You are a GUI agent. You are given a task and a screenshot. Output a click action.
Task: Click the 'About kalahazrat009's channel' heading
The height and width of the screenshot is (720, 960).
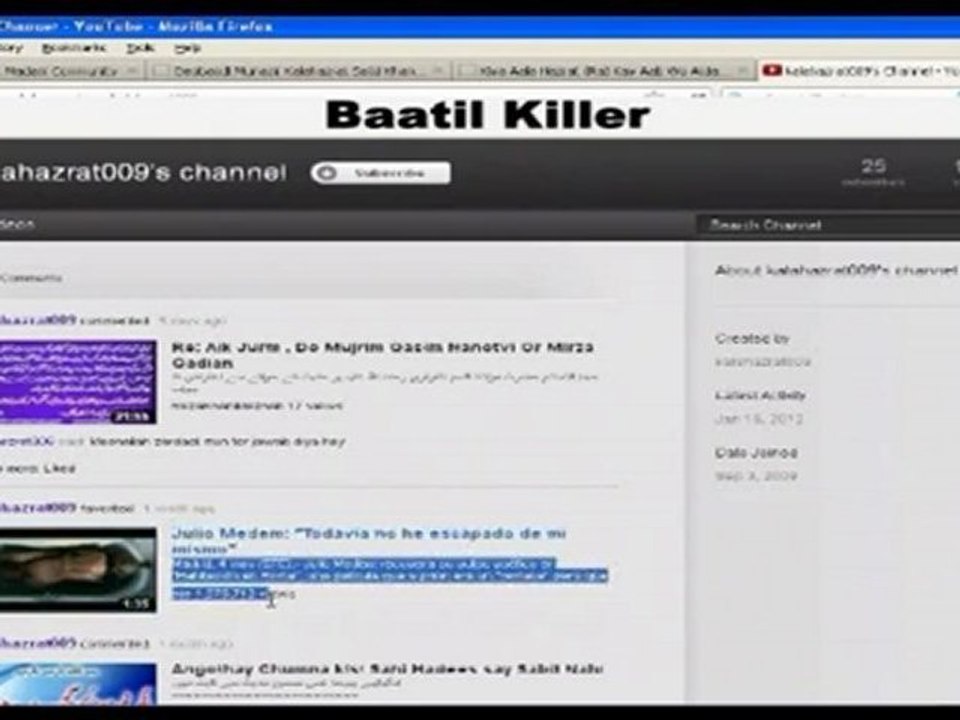coord(836,270)
